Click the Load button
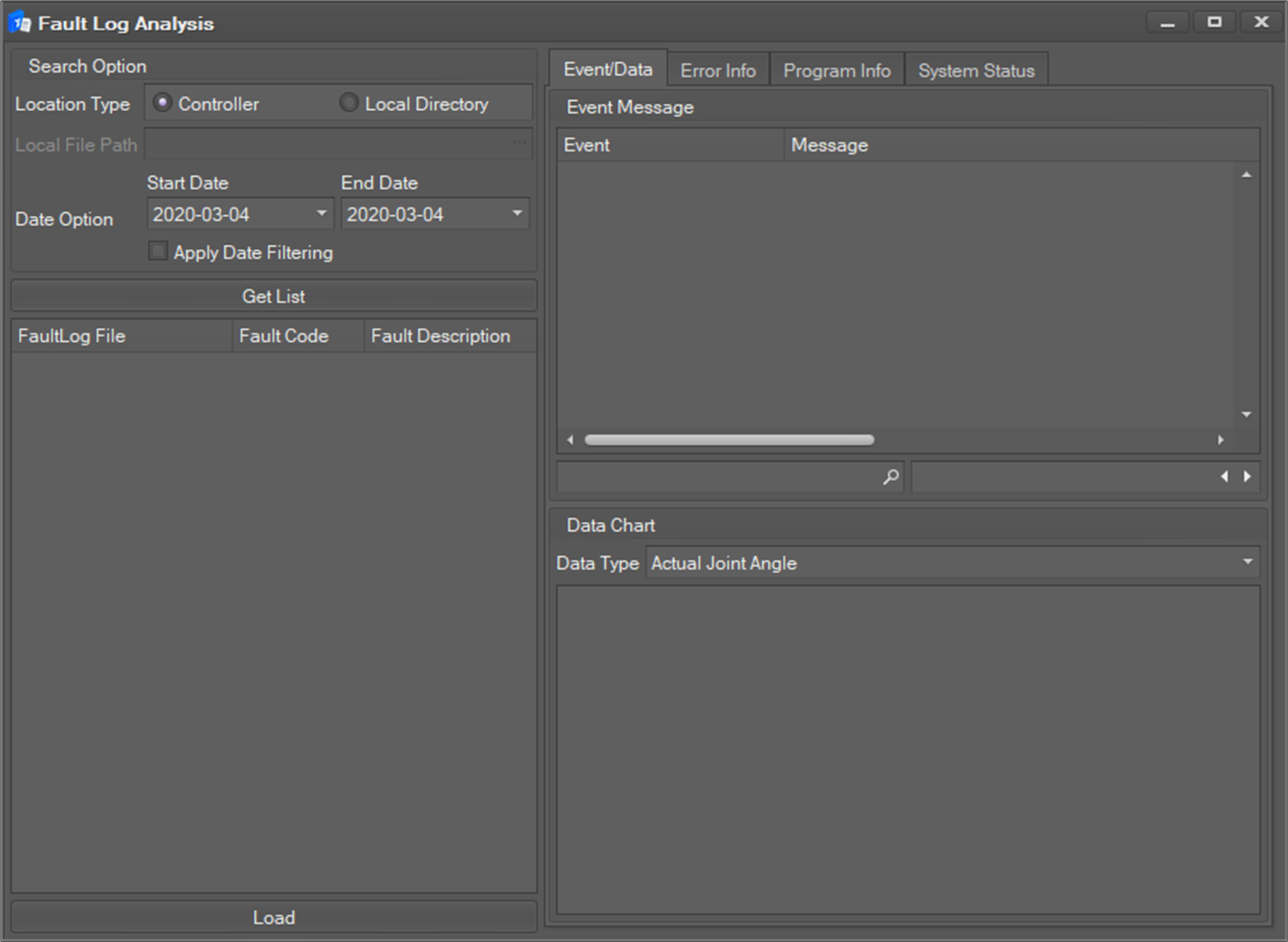The height and width of the screenshot is (942, 1288). 274,917
